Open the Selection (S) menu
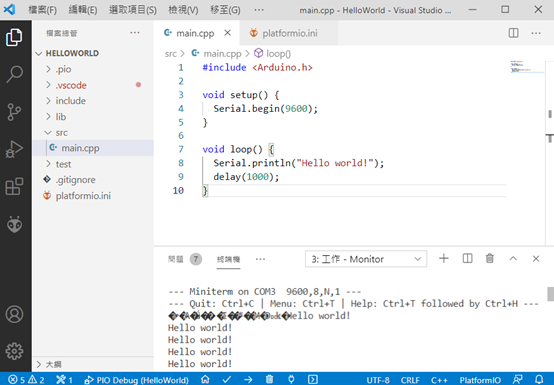The width and height of the screenshot is (554, 385). point(133,10)
